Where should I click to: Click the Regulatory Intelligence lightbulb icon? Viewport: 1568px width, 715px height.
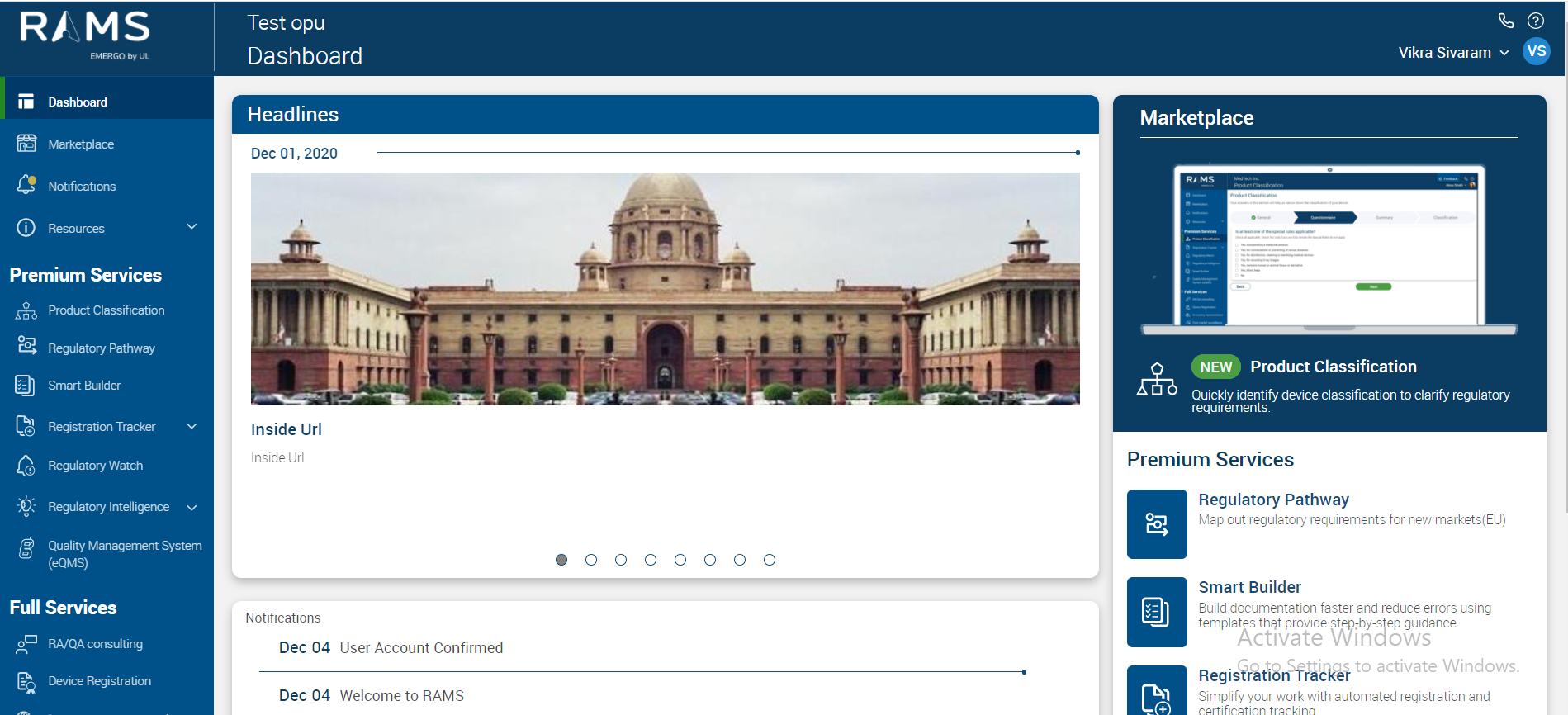coord(26,506)
